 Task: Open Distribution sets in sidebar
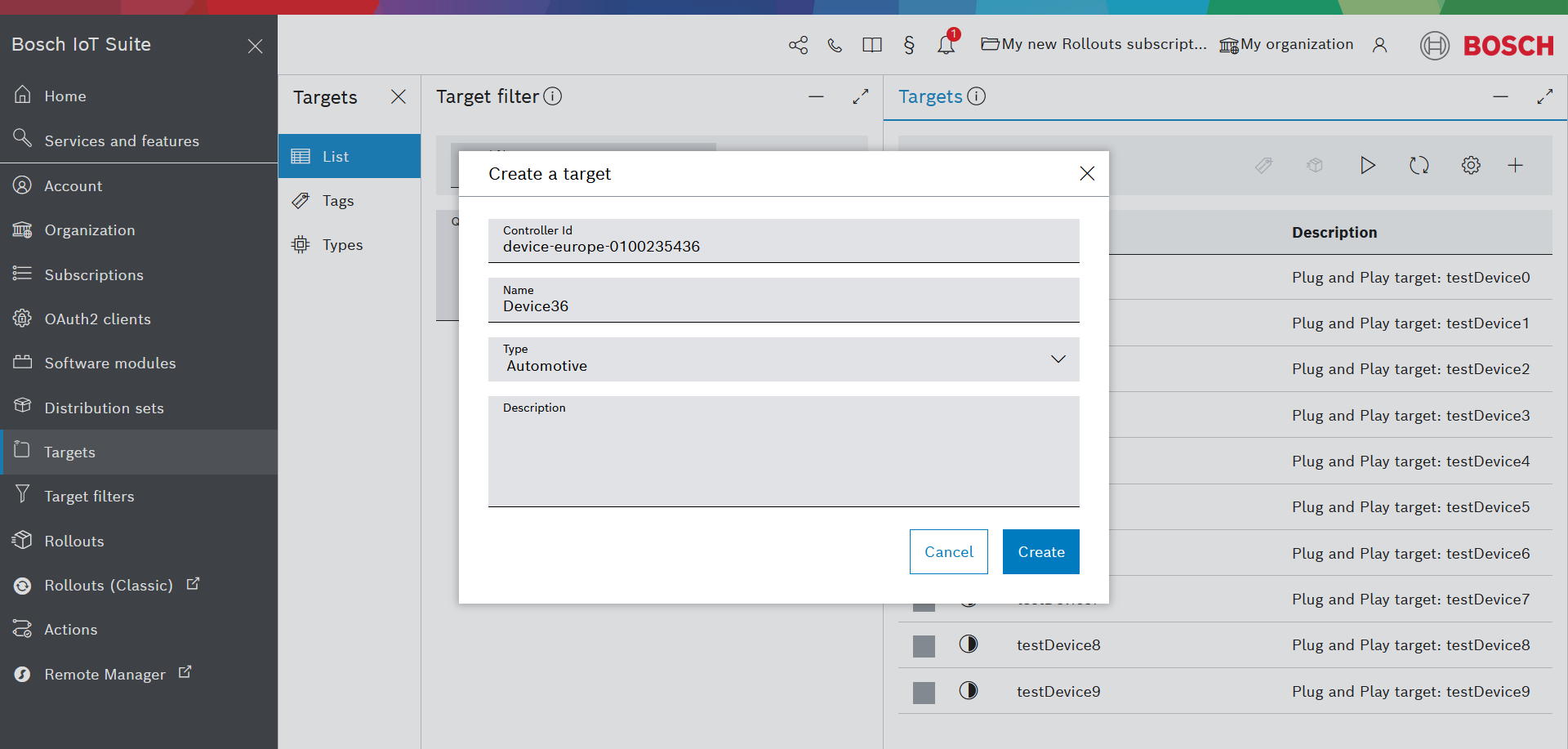pos(104,408)
